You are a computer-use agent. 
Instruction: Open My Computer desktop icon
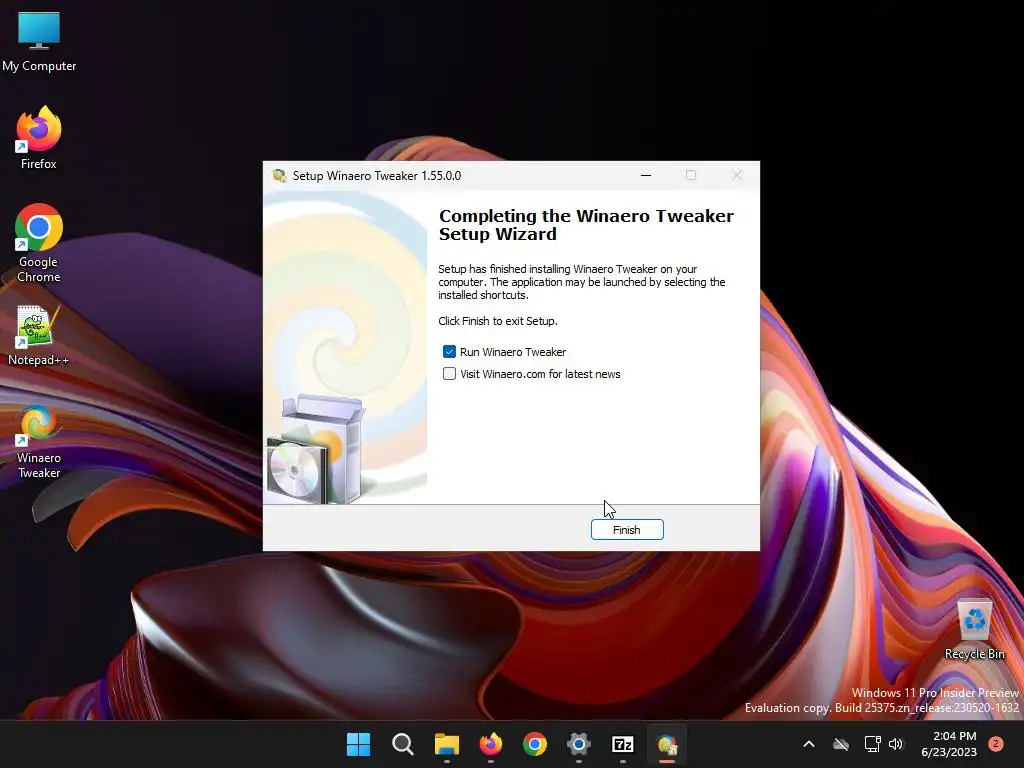point(39,42)
